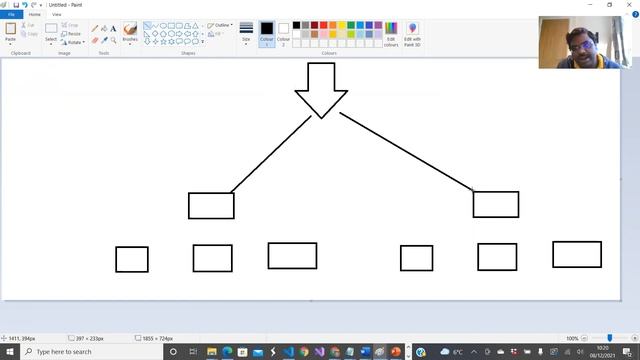Image resolution: width=640 pixels, height=360 pixels.
Task: Choose the Triangle shape in Shapes gallery
Action: [x=196, y=26]
